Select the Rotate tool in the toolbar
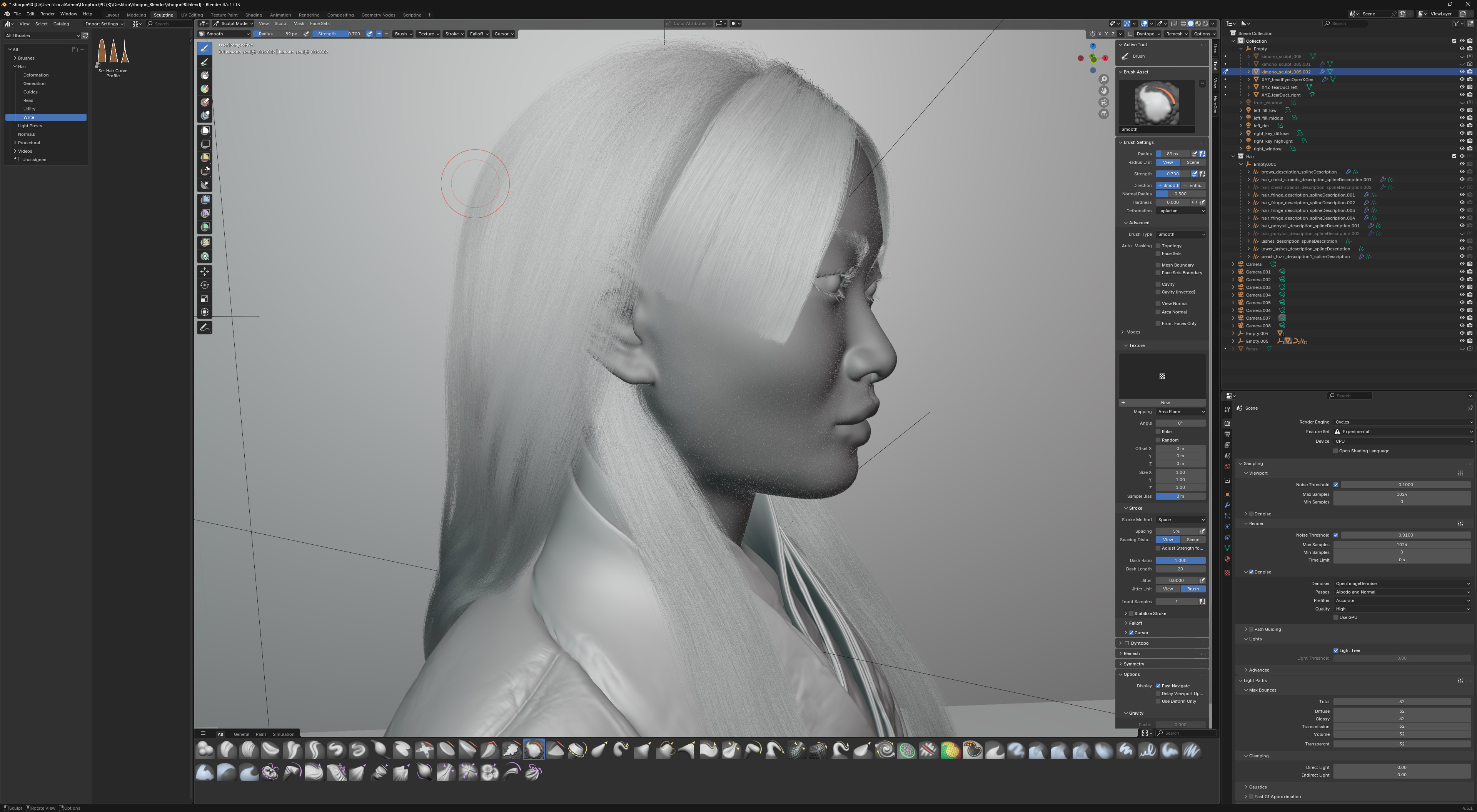Viewport: 1477px width, 812px height. point(205,285)
